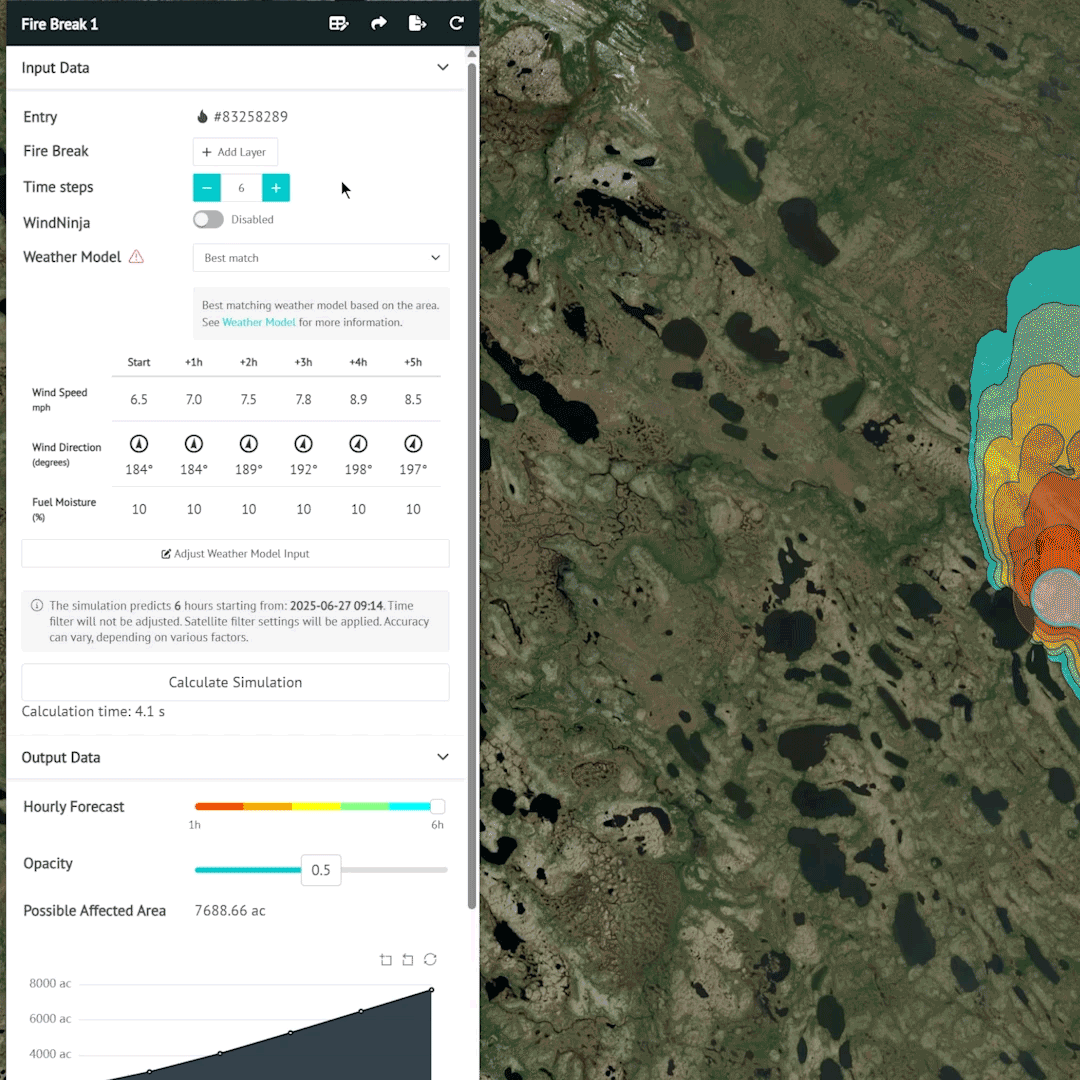
Task: Click the +2h wind speed value 7.5
Action: 249,399
